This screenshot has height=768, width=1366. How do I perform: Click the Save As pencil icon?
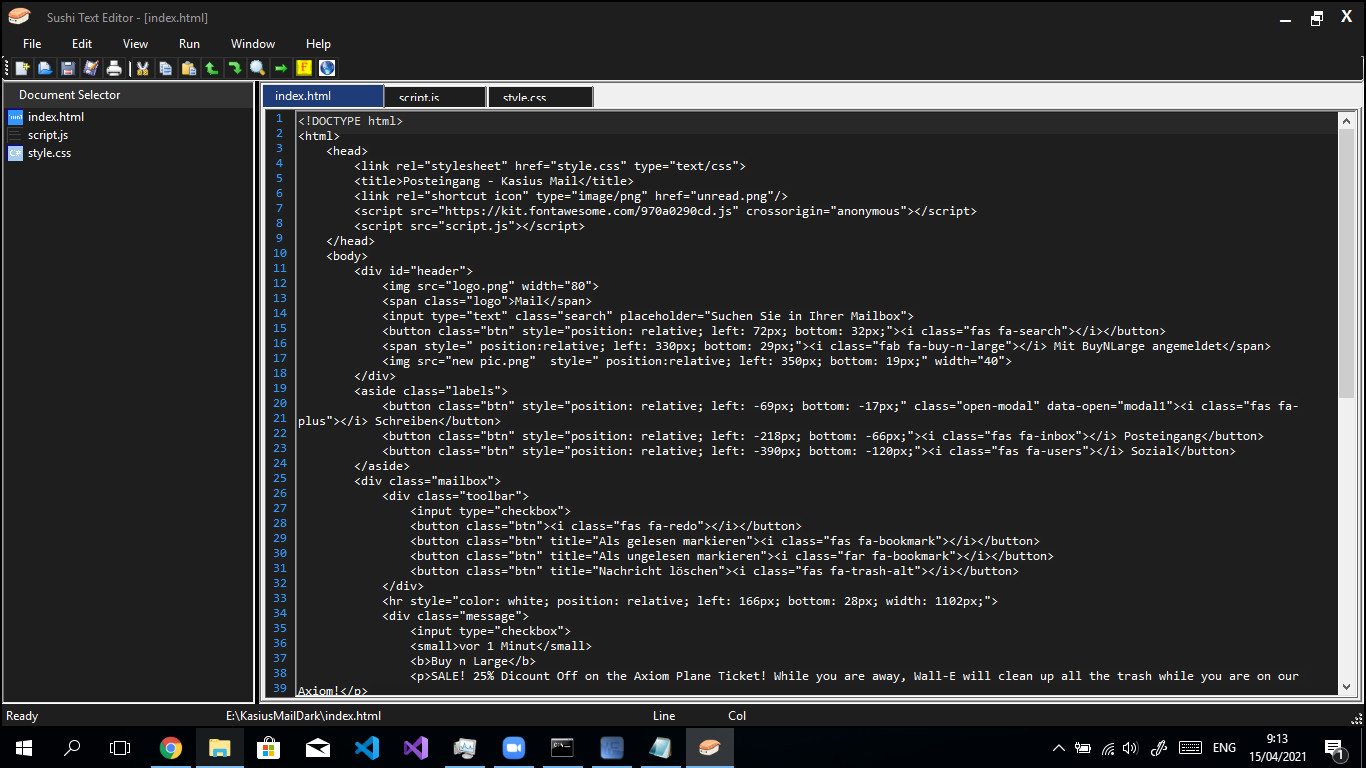click(91, 68)
